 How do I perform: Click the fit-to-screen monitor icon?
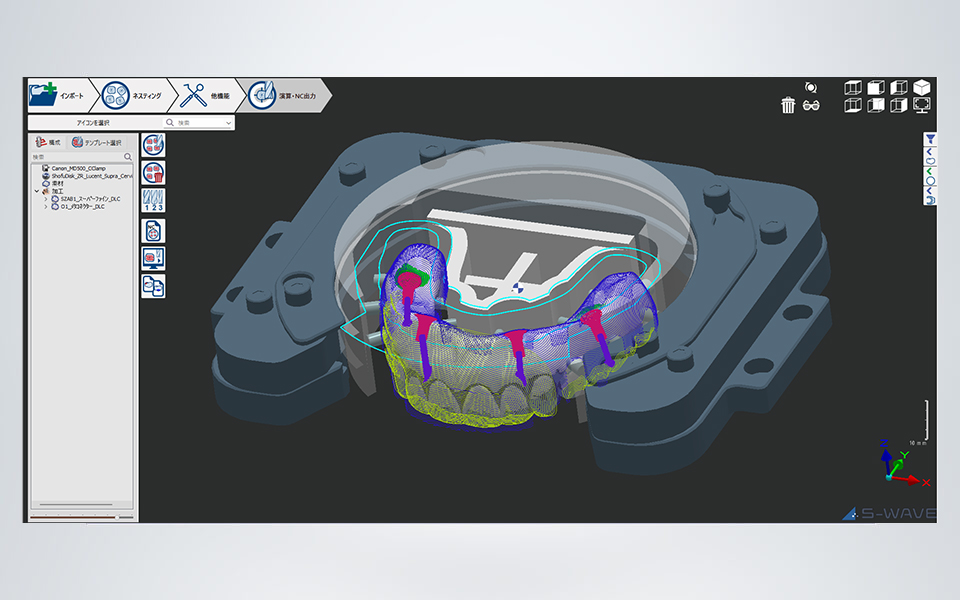[x=921, y=105]
